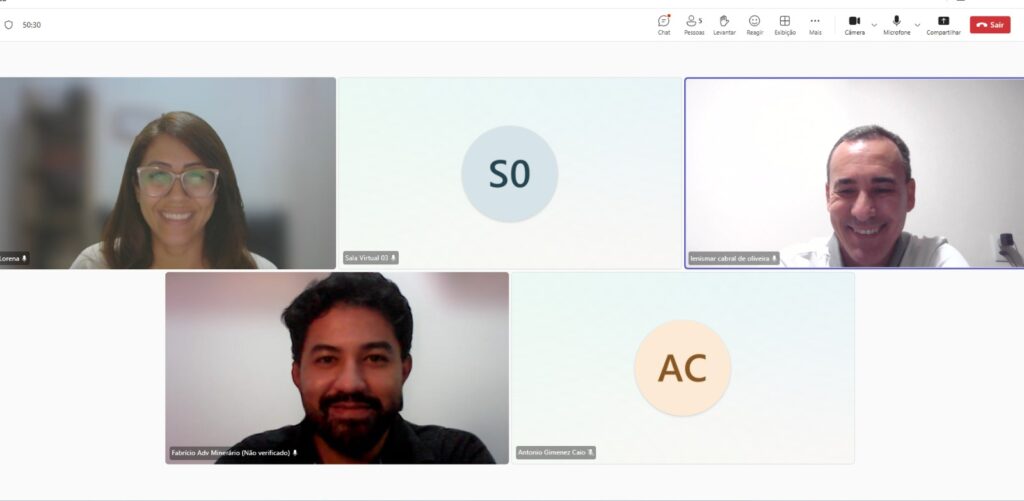1024x501 pixels.
Task: Click the S0 avatar circle
Action: (509, 174)
